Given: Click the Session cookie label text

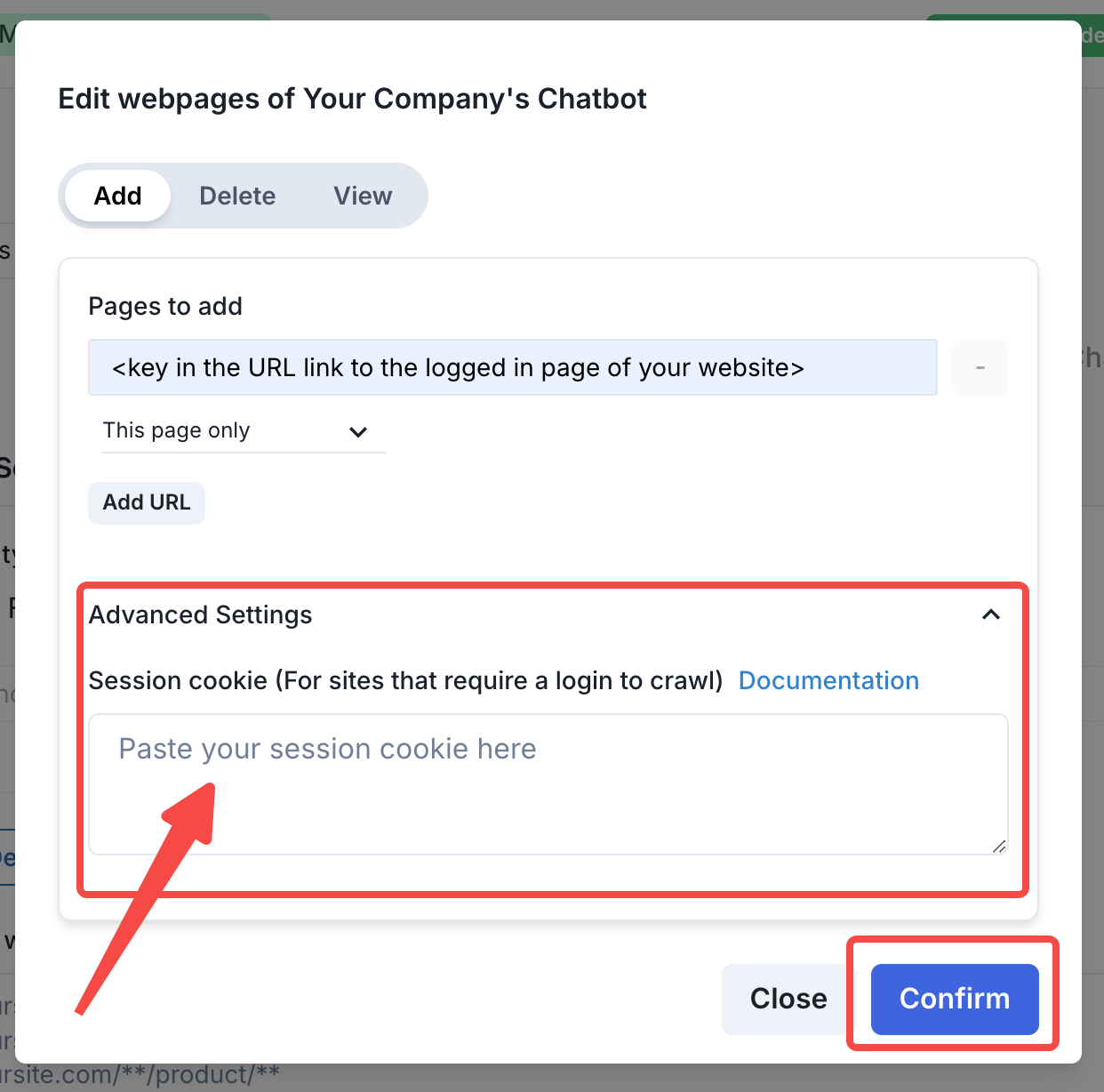Looking at the screenshot, I should pos(405,680).
